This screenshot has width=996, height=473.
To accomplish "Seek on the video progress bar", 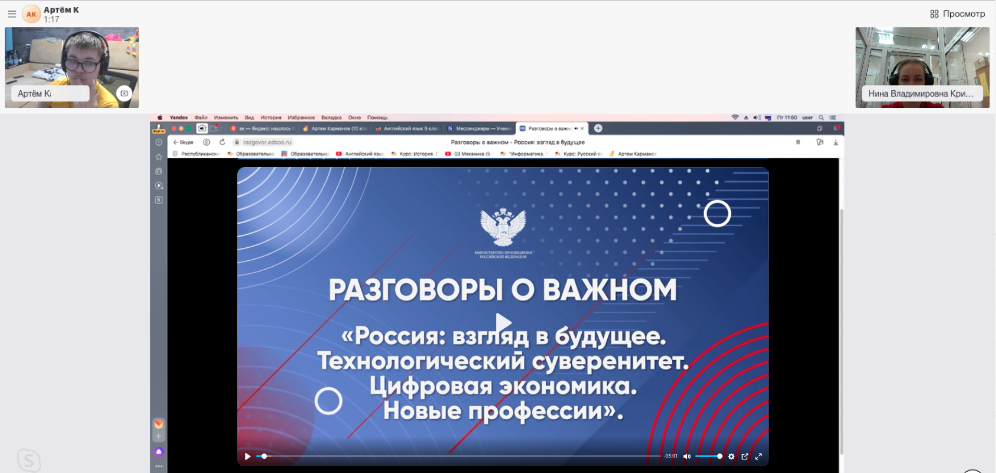I will (x=458, y=456).
